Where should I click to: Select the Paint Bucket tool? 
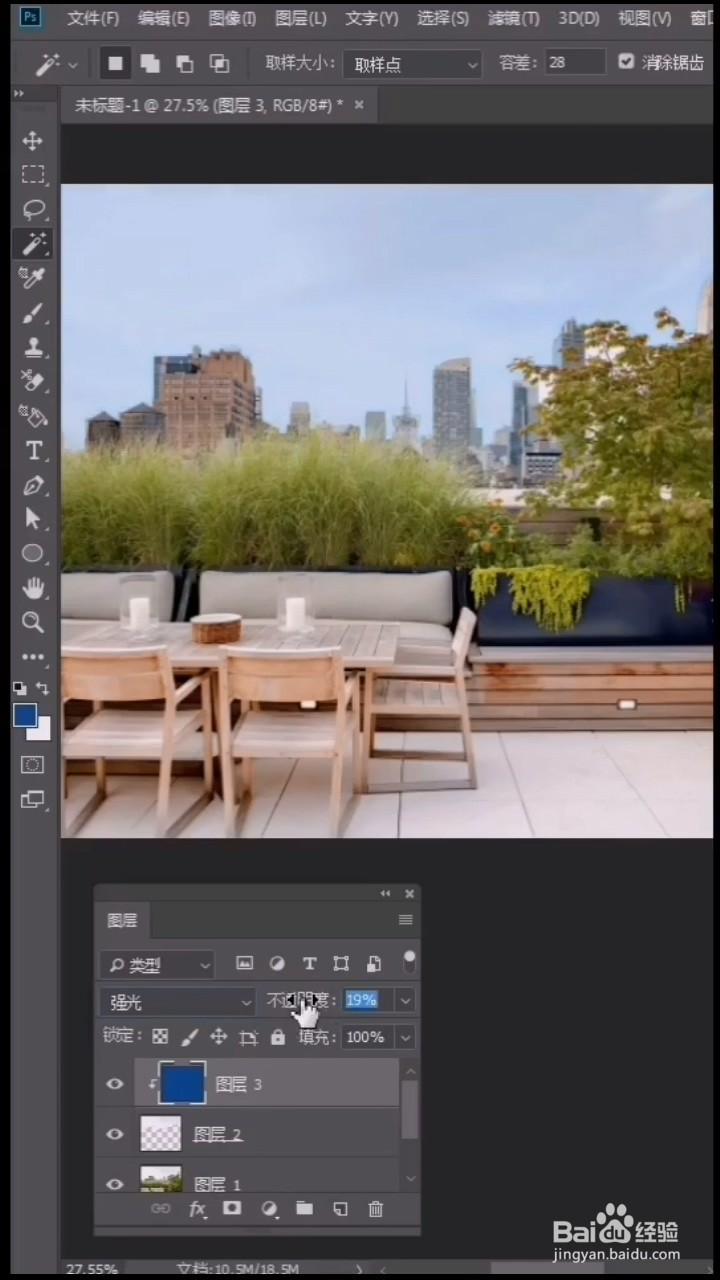33,416
